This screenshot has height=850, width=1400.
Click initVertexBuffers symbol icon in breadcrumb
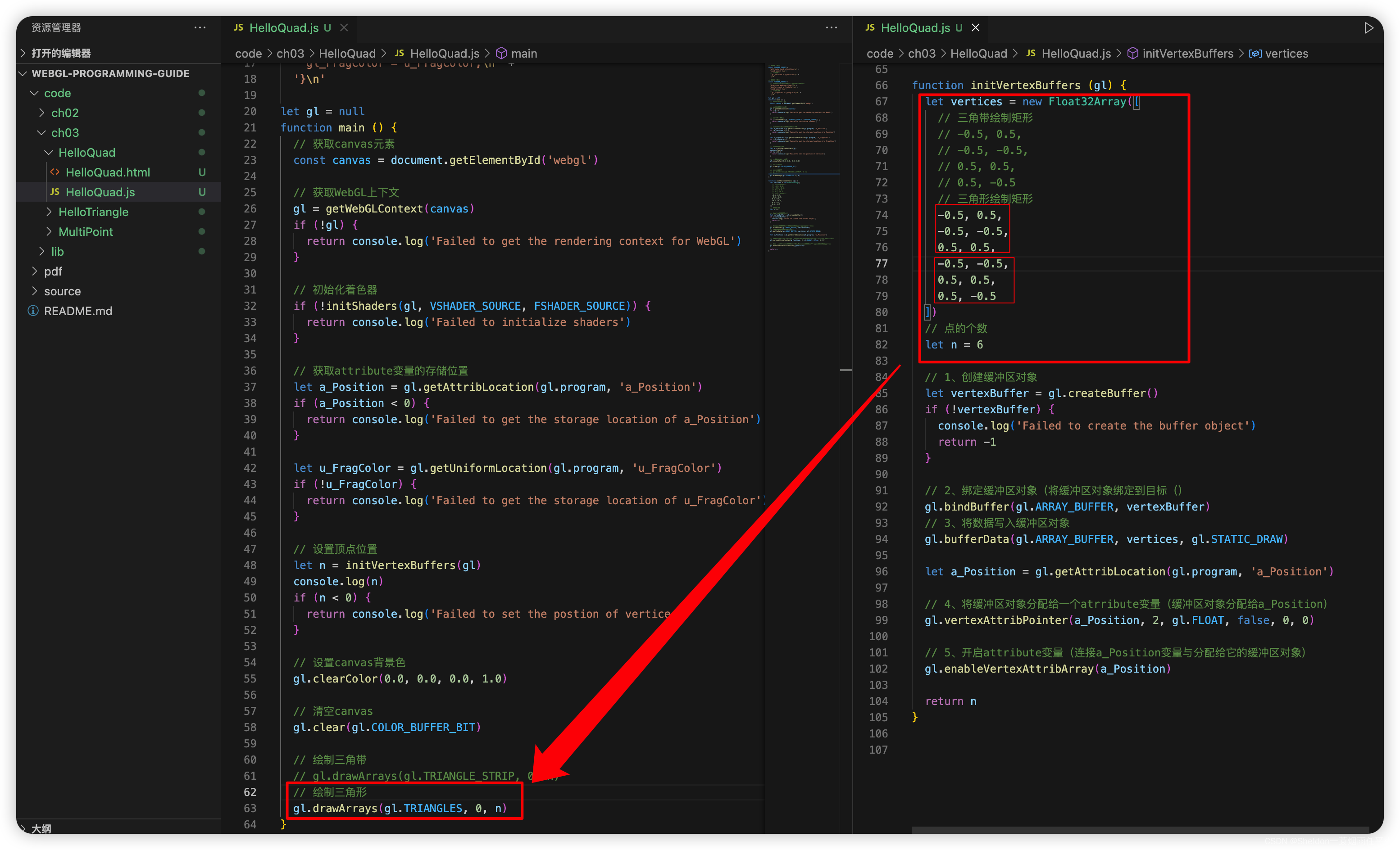1132,54
